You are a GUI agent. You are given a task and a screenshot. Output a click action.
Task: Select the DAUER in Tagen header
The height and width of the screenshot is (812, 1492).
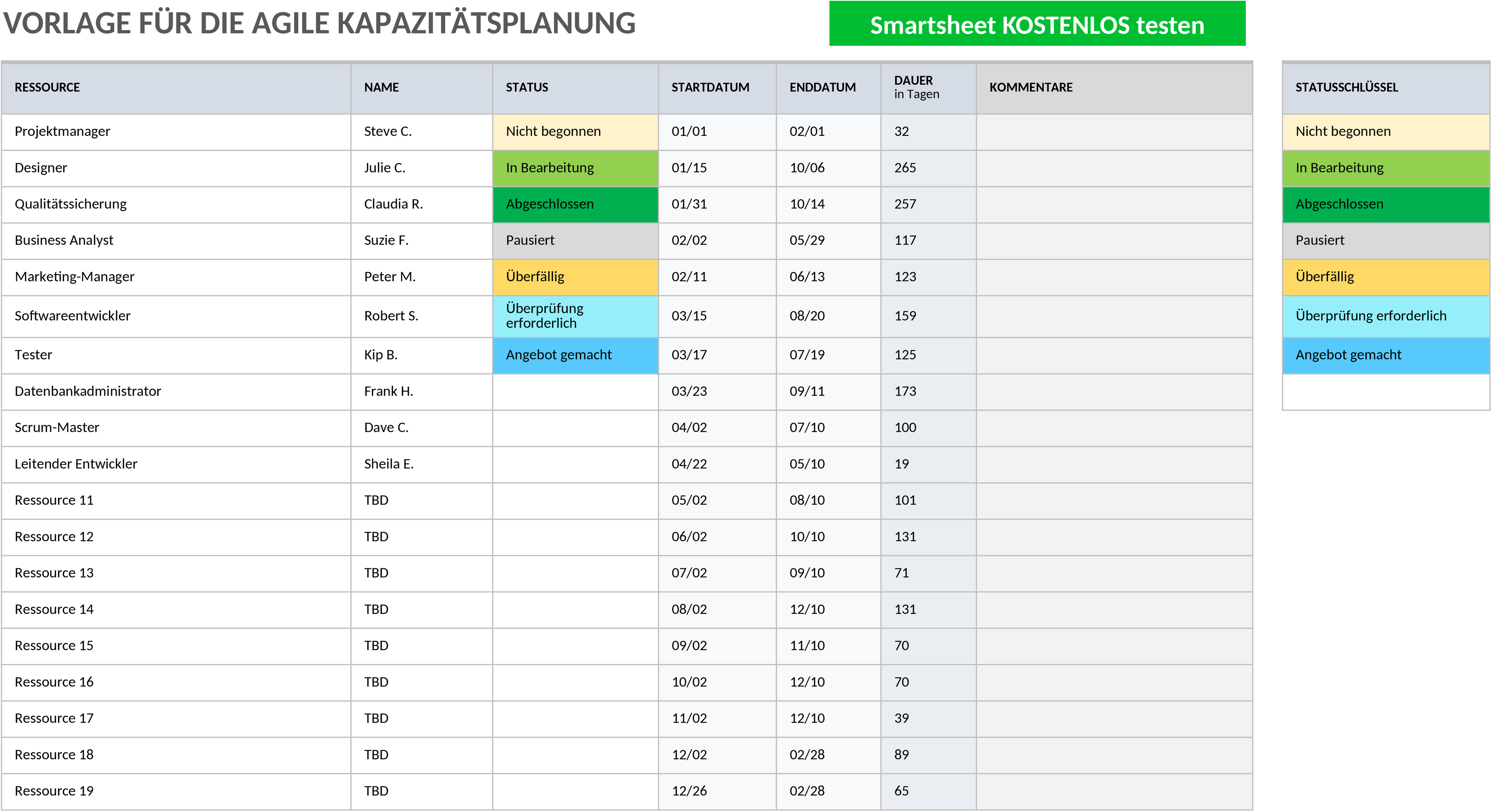coord(929,88)
